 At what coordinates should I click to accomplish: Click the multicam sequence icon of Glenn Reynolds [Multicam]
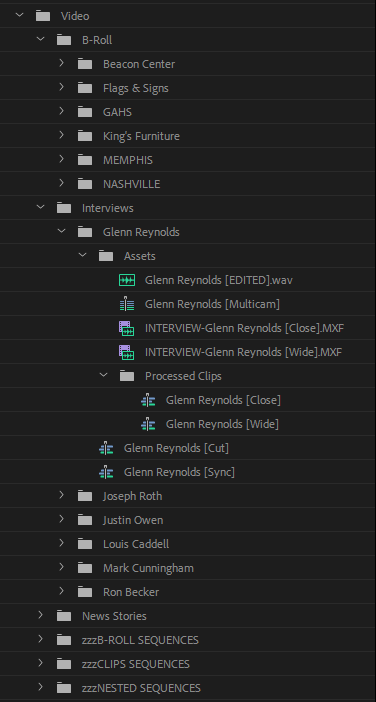(x=127, y=304)
